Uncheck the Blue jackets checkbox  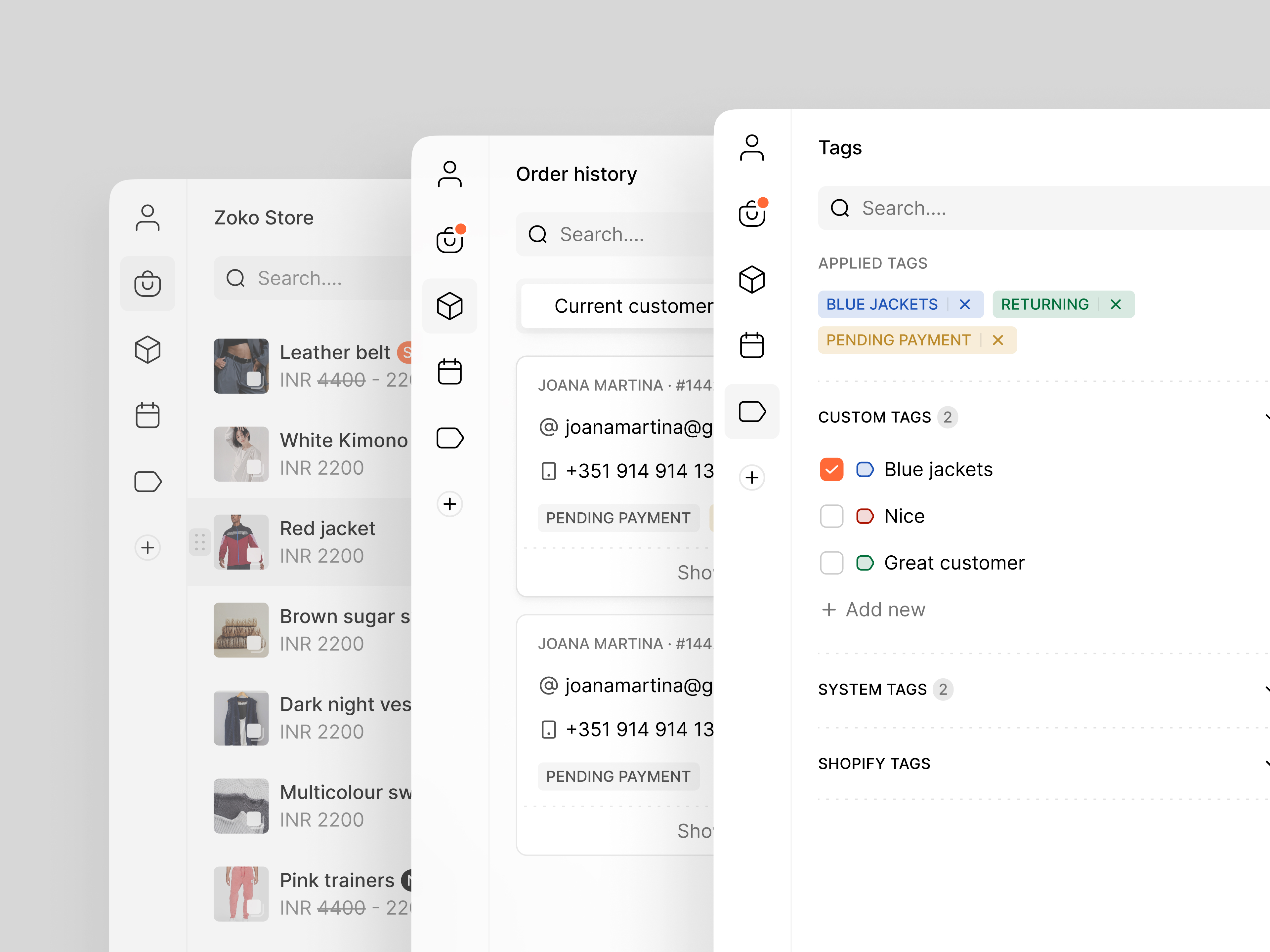[x=831, y=469]
